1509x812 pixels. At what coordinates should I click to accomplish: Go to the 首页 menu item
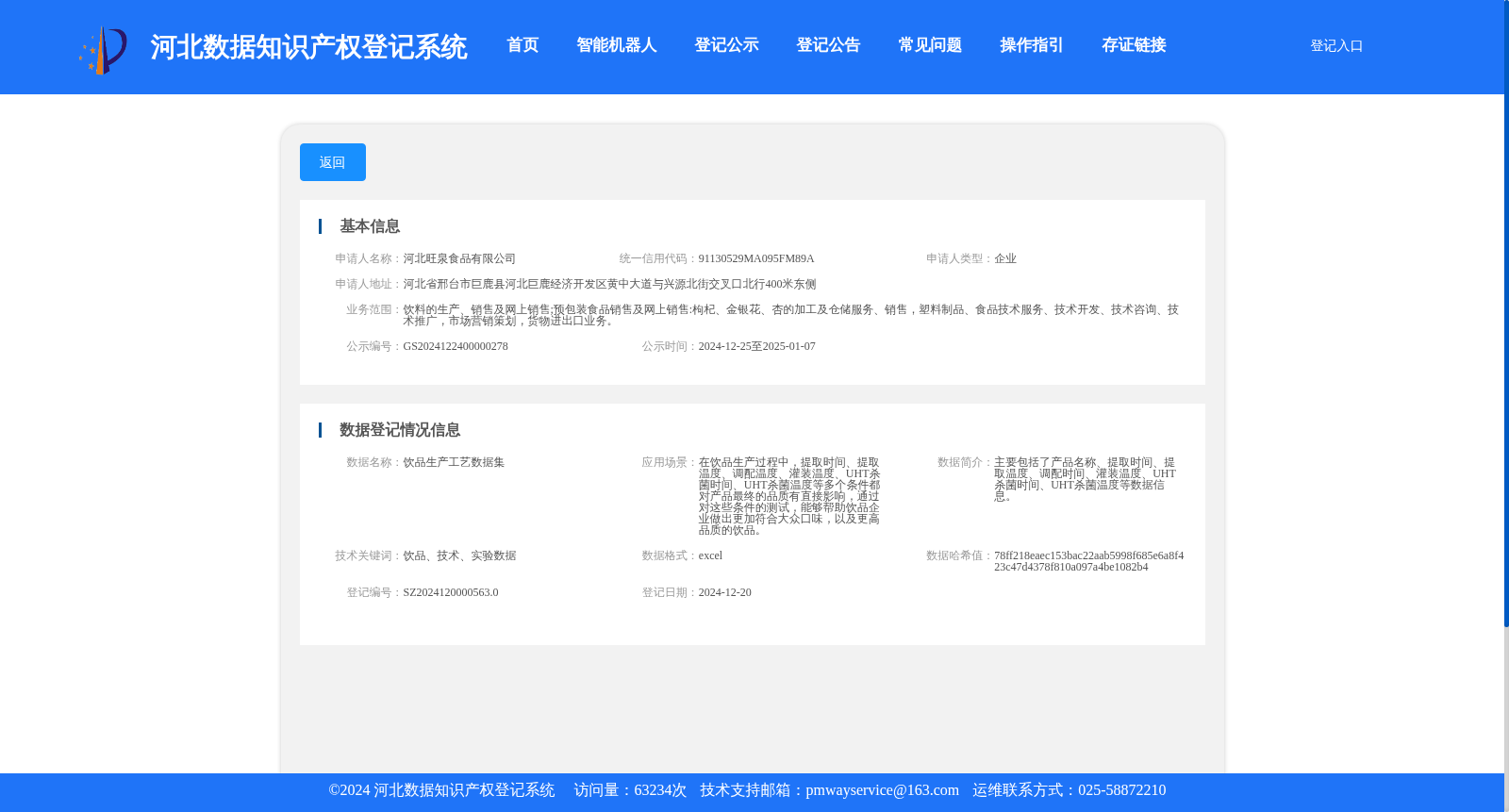point(522,45)
